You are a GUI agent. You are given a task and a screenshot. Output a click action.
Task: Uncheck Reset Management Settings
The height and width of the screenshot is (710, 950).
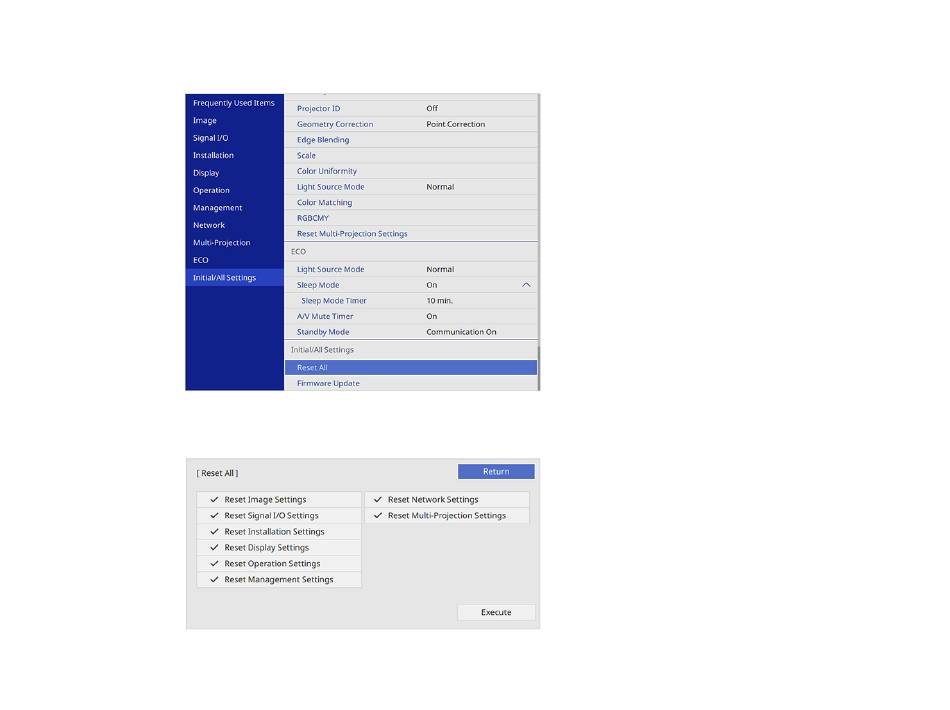coord(279,580)
